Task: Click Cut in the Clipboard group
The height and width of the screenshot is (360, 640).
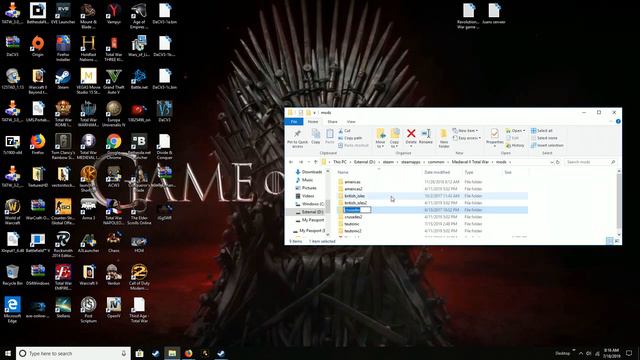Action: point(344,131)
